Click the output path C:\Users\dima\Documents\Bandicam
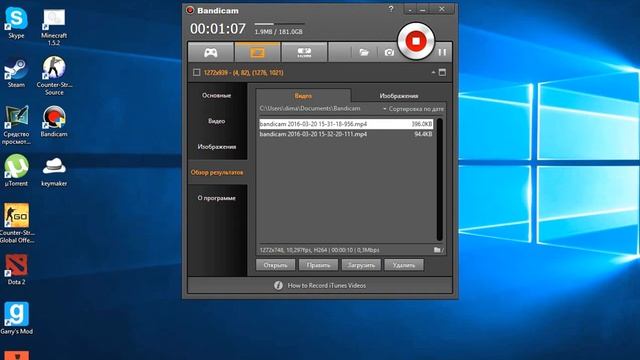Viewport: 640px width, 360px height. tap(310, 109)
